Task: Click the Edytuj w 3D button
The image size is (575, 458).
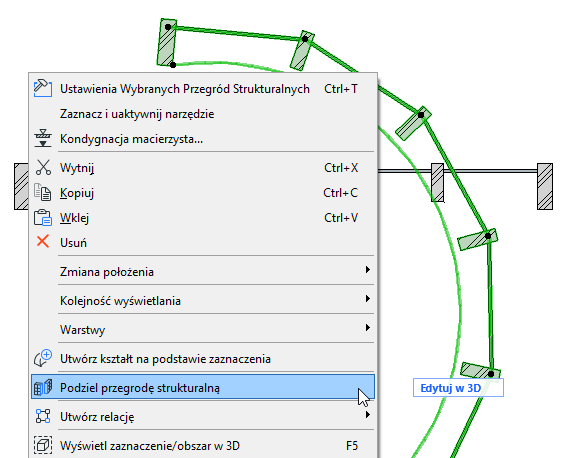Action: pos(458,388)
